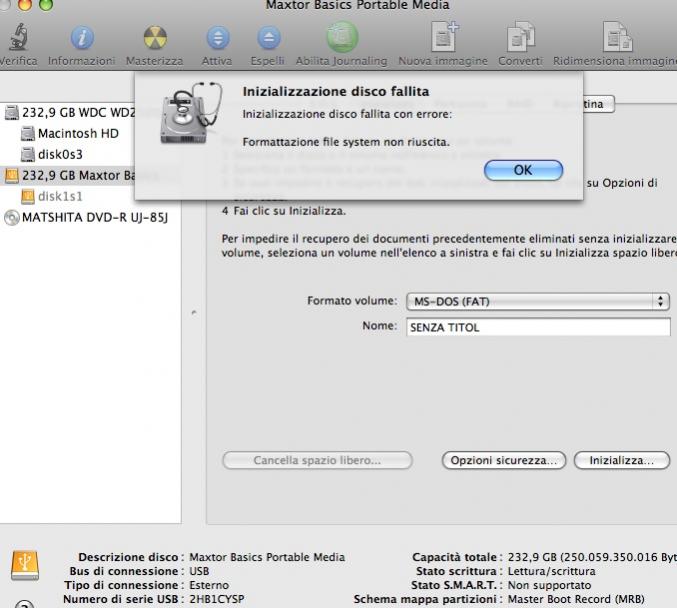Screen dimensions: 677x608
Task: Click the Opzioni sicurezza button
Action: 503,460
